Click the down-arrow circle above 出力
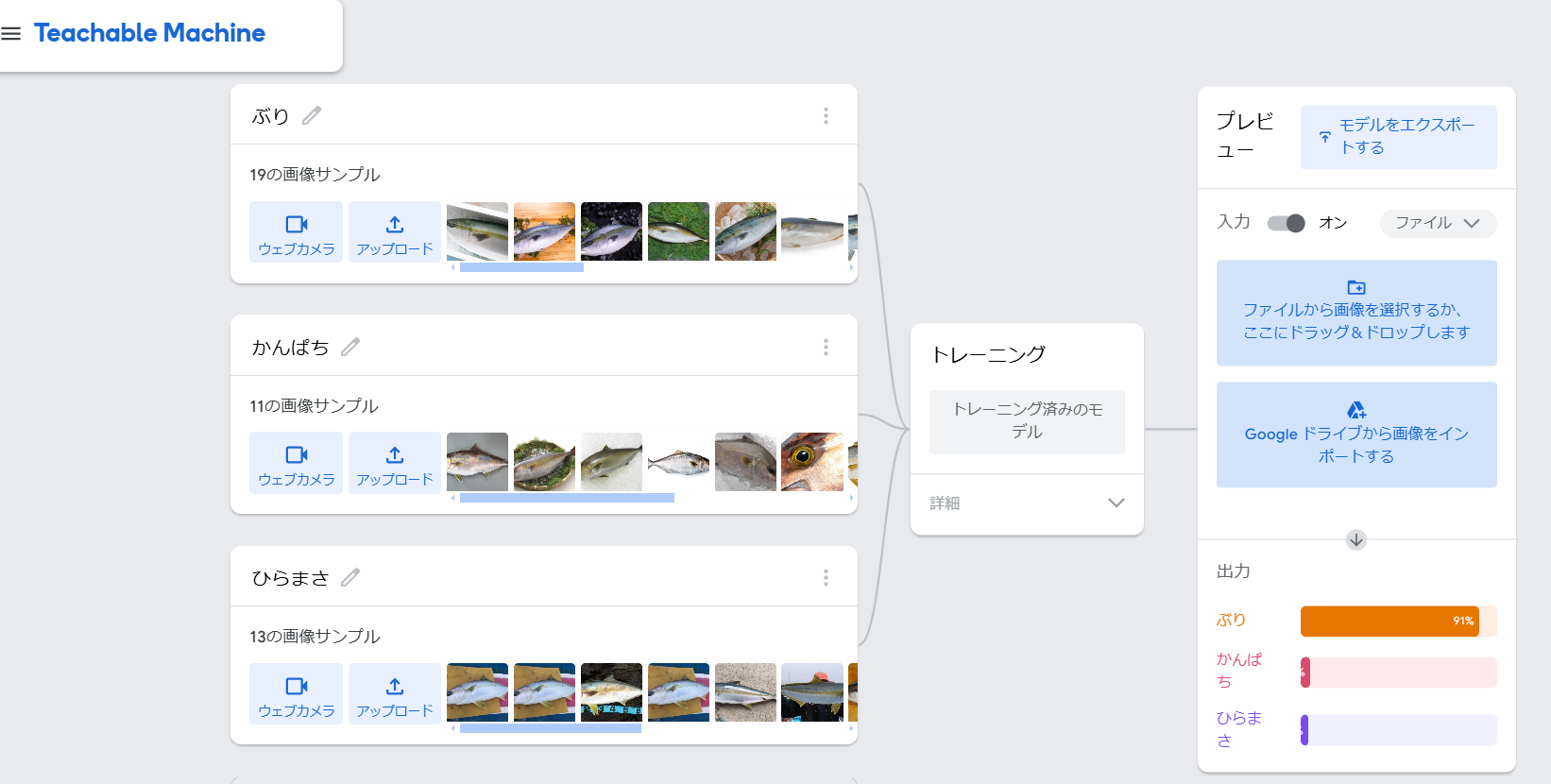The height and width of the screenshot is (784, 1551). pos(1356,540)
